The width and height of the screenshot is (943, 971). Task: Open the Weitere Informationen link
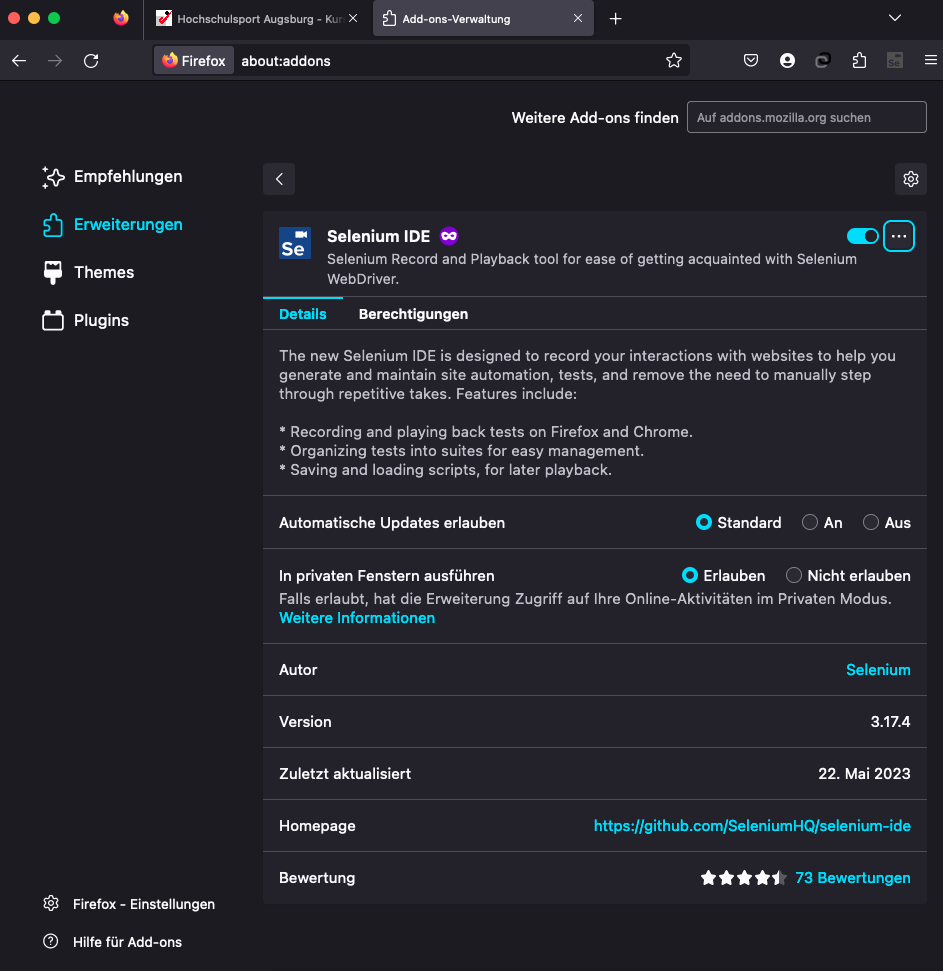tap(357, 618)
